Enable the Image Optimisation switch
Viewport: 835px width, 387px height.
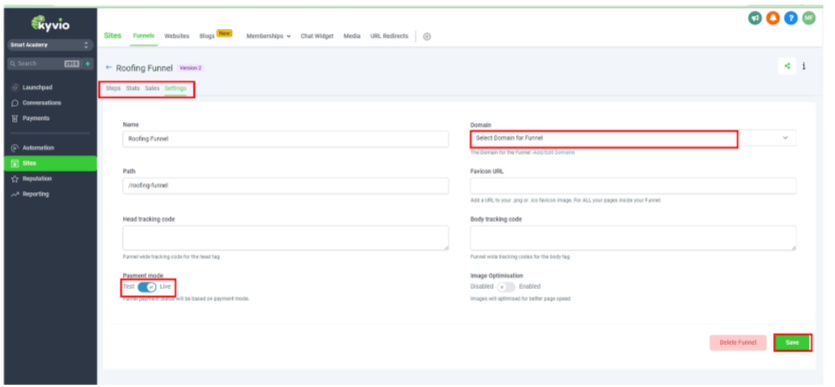coord(506,287)
